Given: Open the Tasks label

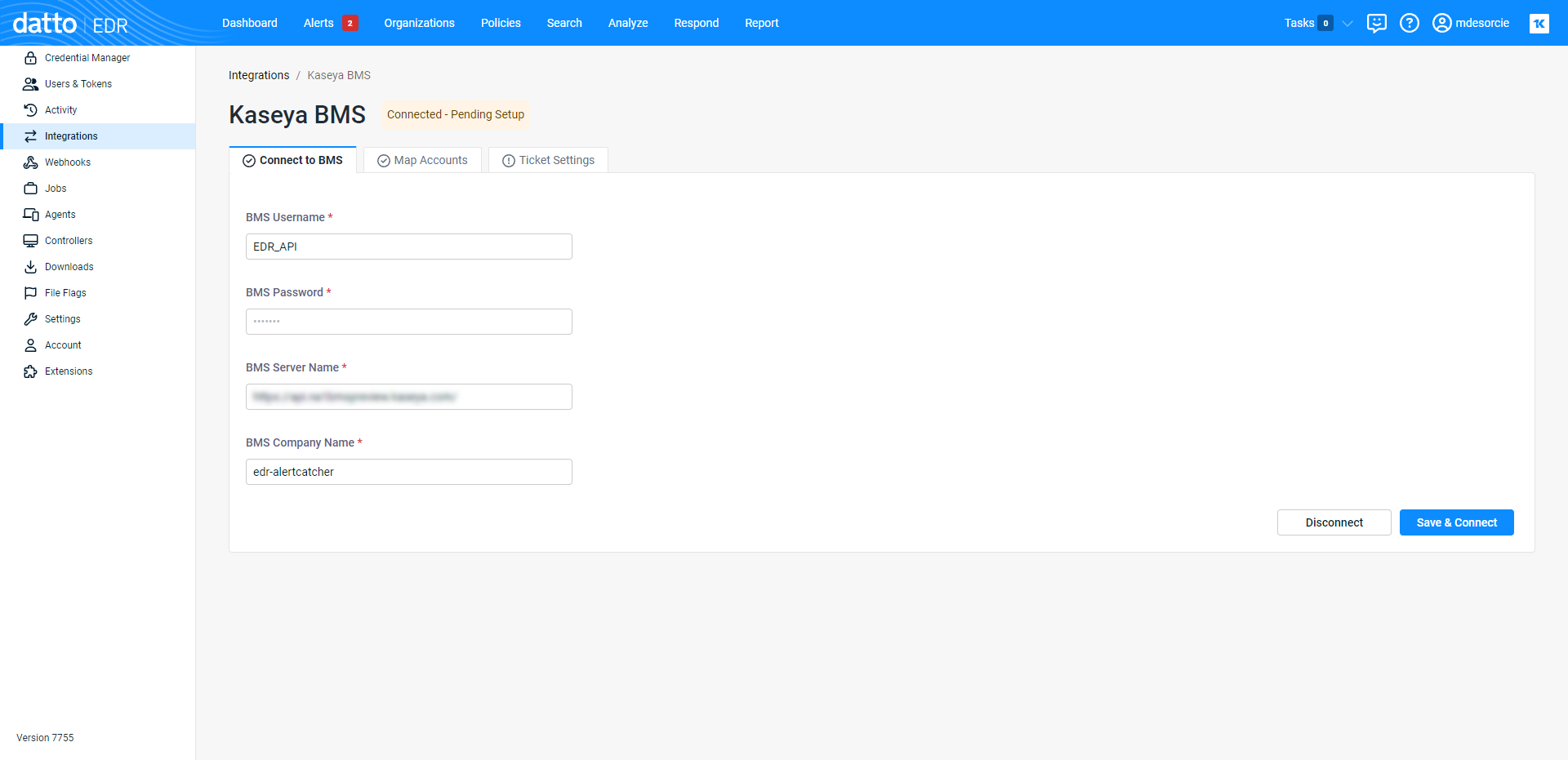Looking at the screenshot, I should [1299, 23].
